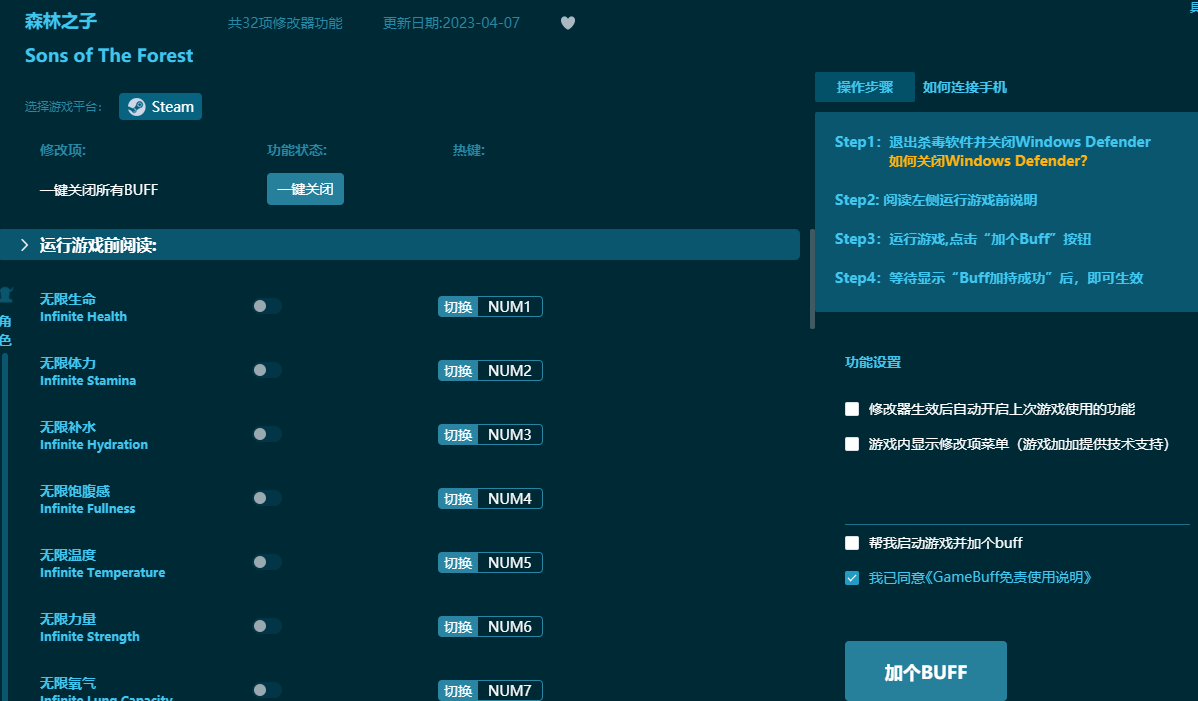Click the NUM5 hotkey field

click(x=510, y=564)
